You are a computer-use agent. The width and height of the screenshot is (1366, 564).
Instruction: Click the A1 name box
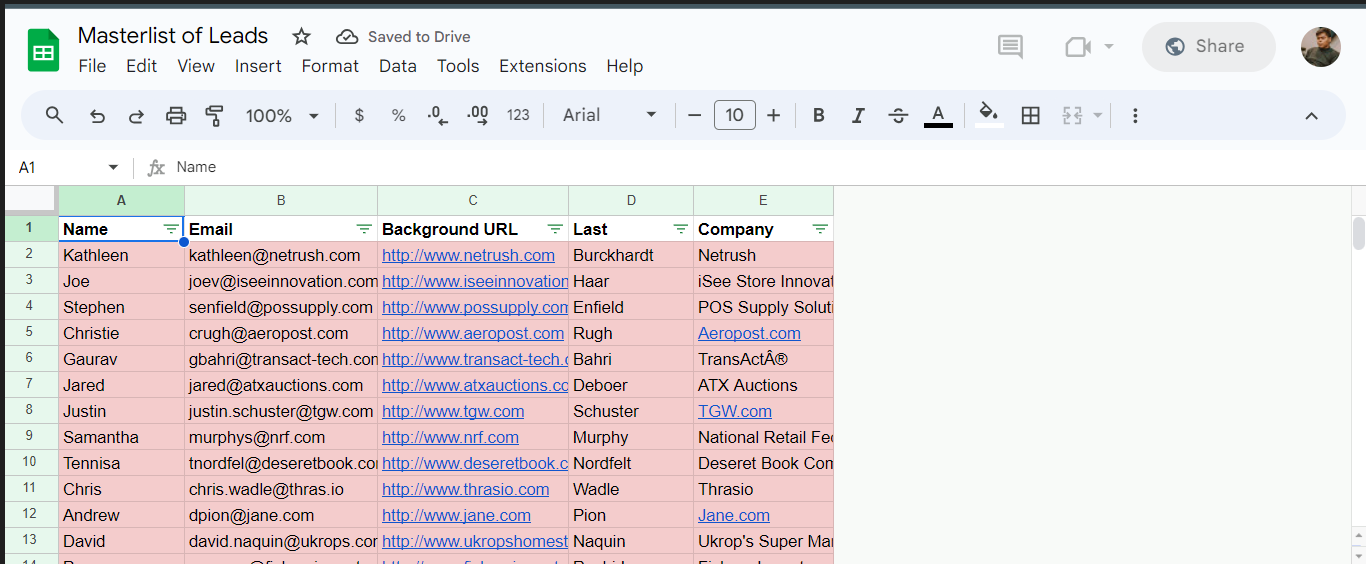[55, 168]
